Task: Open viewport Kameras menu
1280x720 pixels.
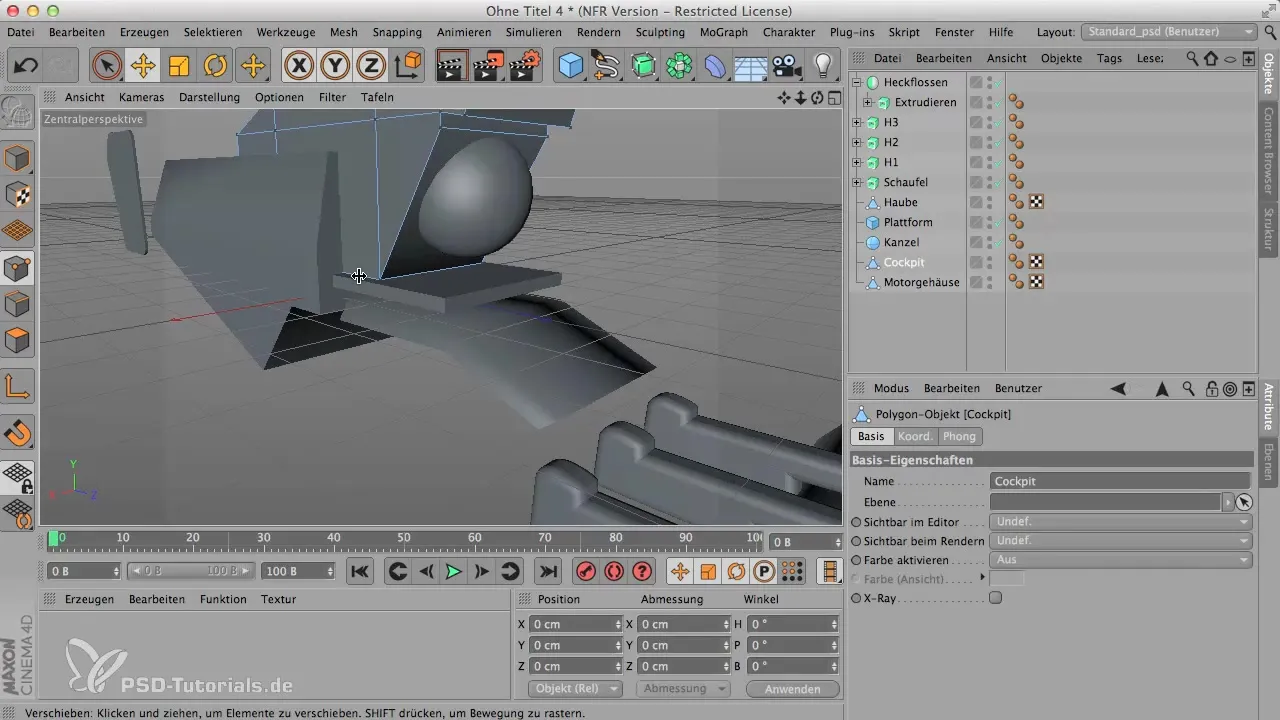Action: (141, 97)
